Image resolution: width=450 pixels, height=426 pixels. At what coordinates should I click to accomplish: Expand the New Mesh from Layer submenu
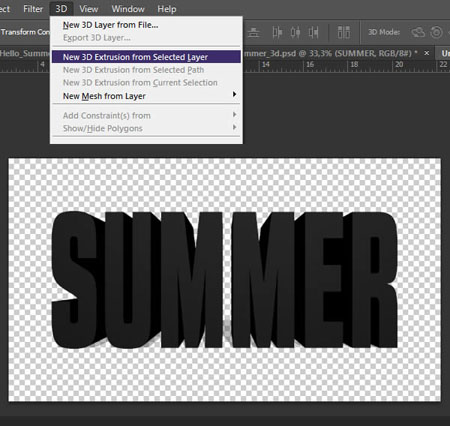pos(146,96)
